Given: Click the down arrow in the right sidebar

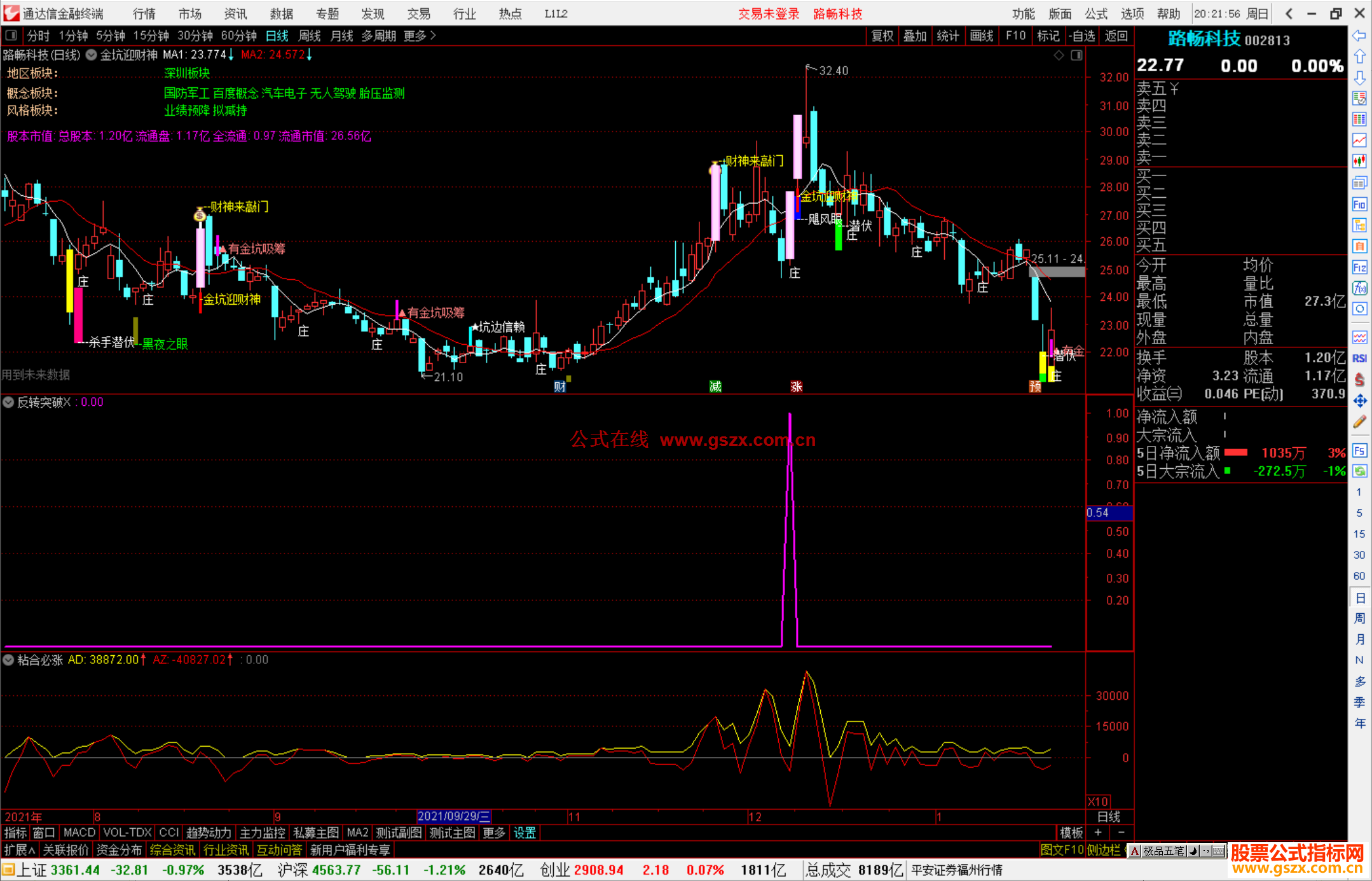Looking at the screenshot, I should (1359, 78).
